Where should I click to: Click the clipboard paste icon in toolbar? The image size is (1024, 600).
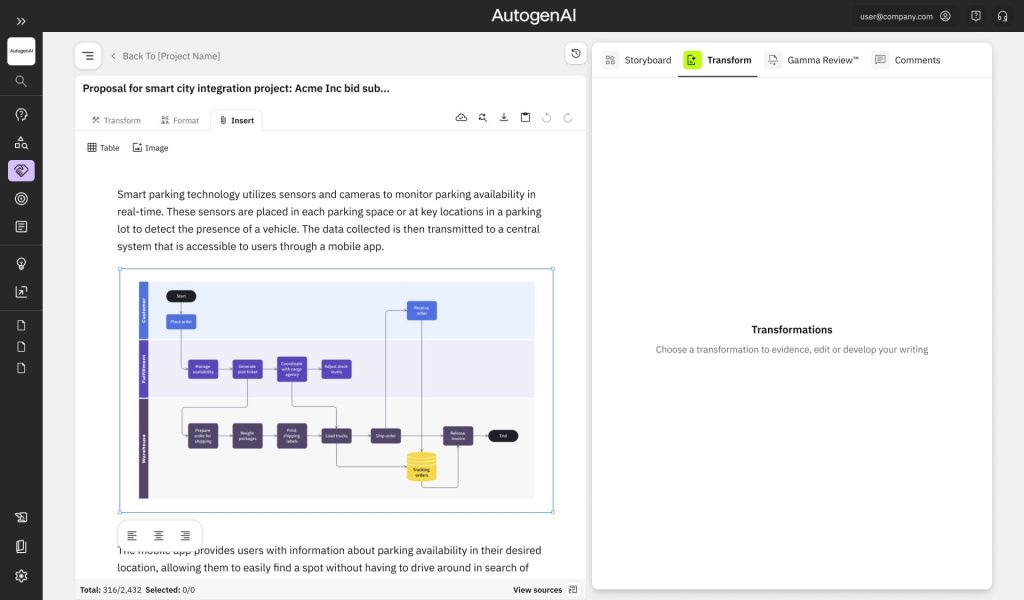[525, 118]
